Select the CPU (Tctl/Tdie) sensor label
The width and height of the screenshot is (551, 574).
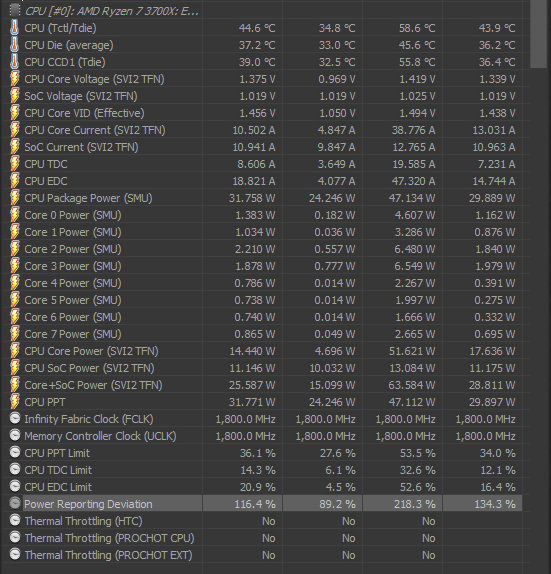point(60,28)
